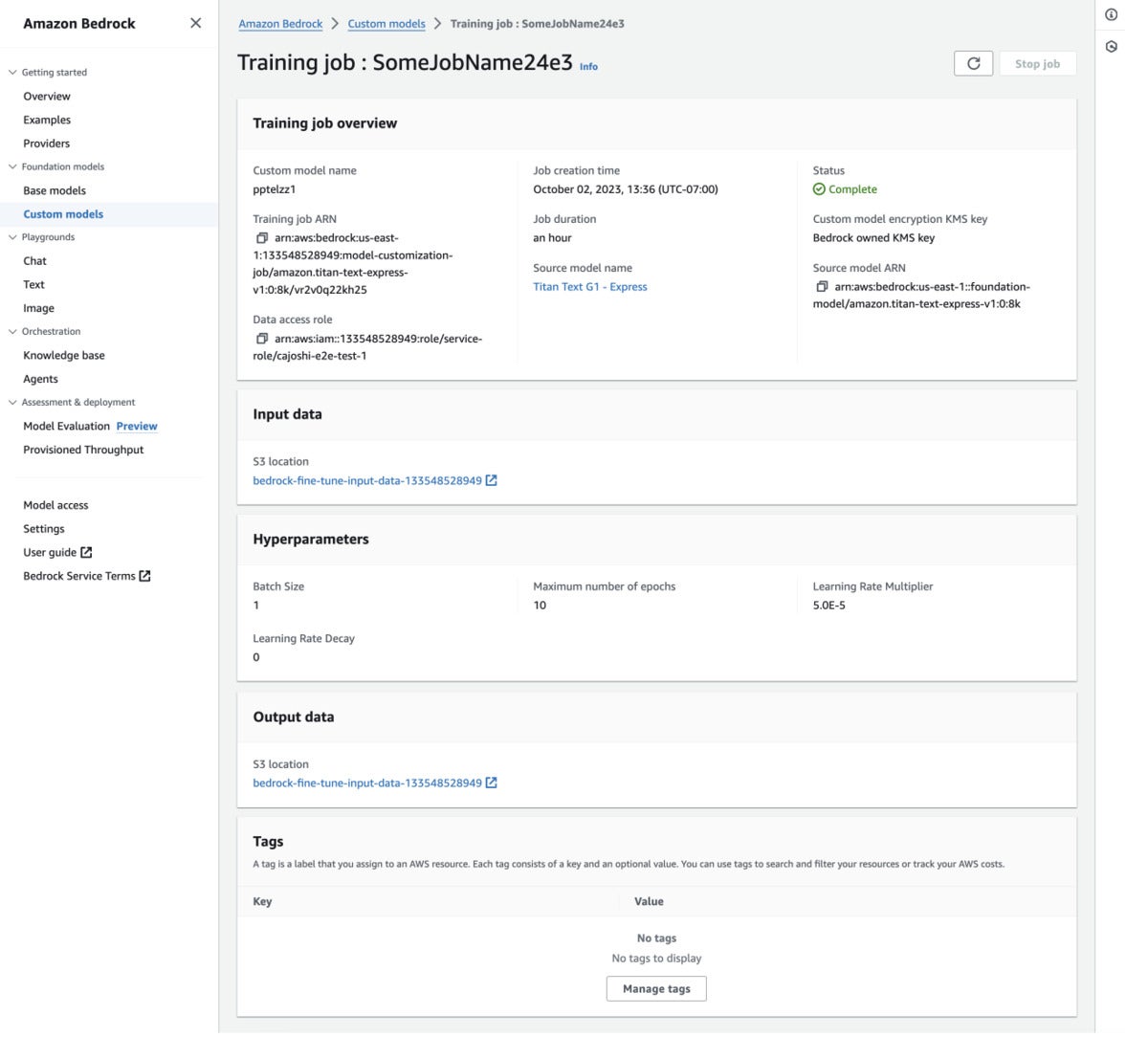This screenshot has width=1148, height=1059.
Task: Copy the Data access role ARN
Action: click(262, 339)
